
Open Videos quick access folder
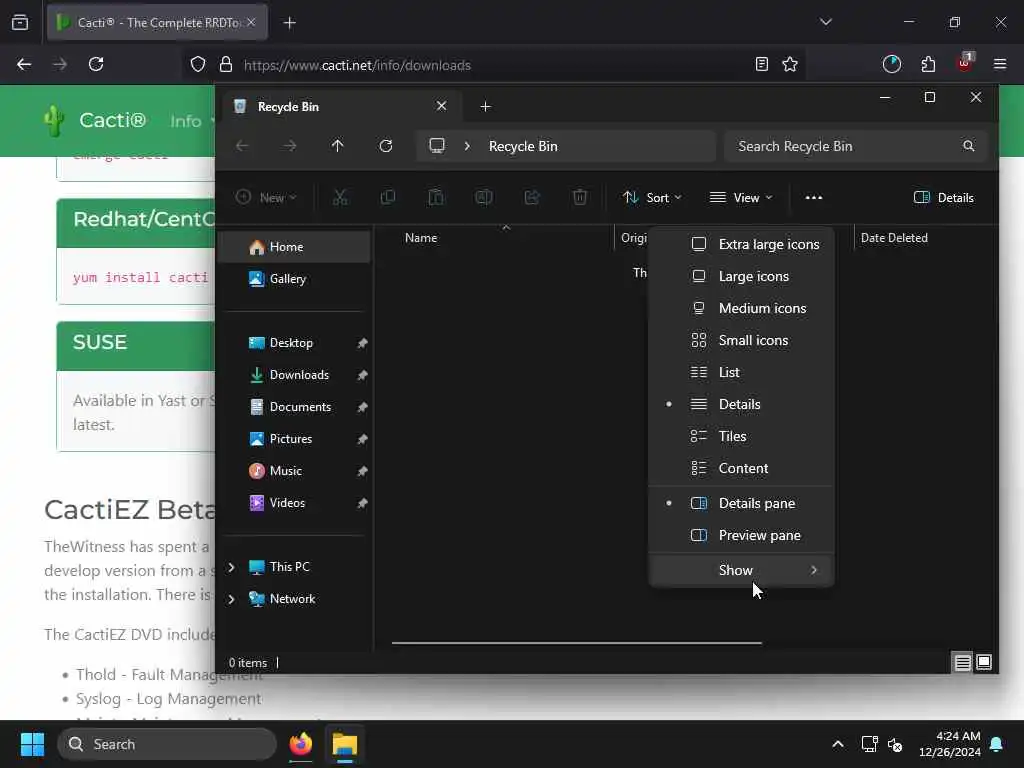click(295, 503)
